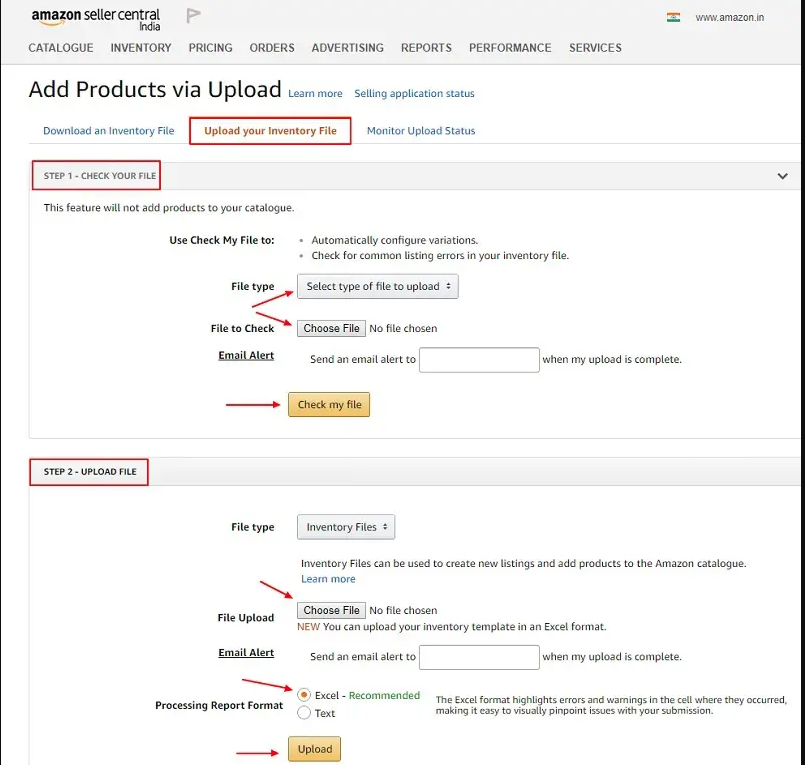This screenshot has height=765, width=805.
Task: Click the File Upload label
Action: (x=245, y=618)
